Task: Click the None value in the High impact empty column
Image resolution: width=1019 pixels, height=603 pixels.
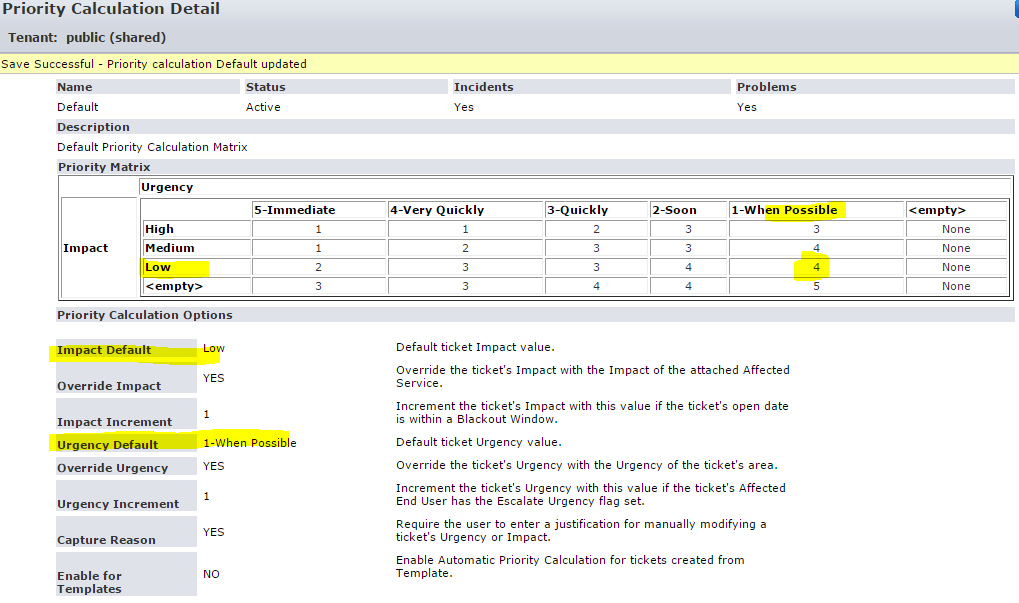Action: tap(955, 228)
